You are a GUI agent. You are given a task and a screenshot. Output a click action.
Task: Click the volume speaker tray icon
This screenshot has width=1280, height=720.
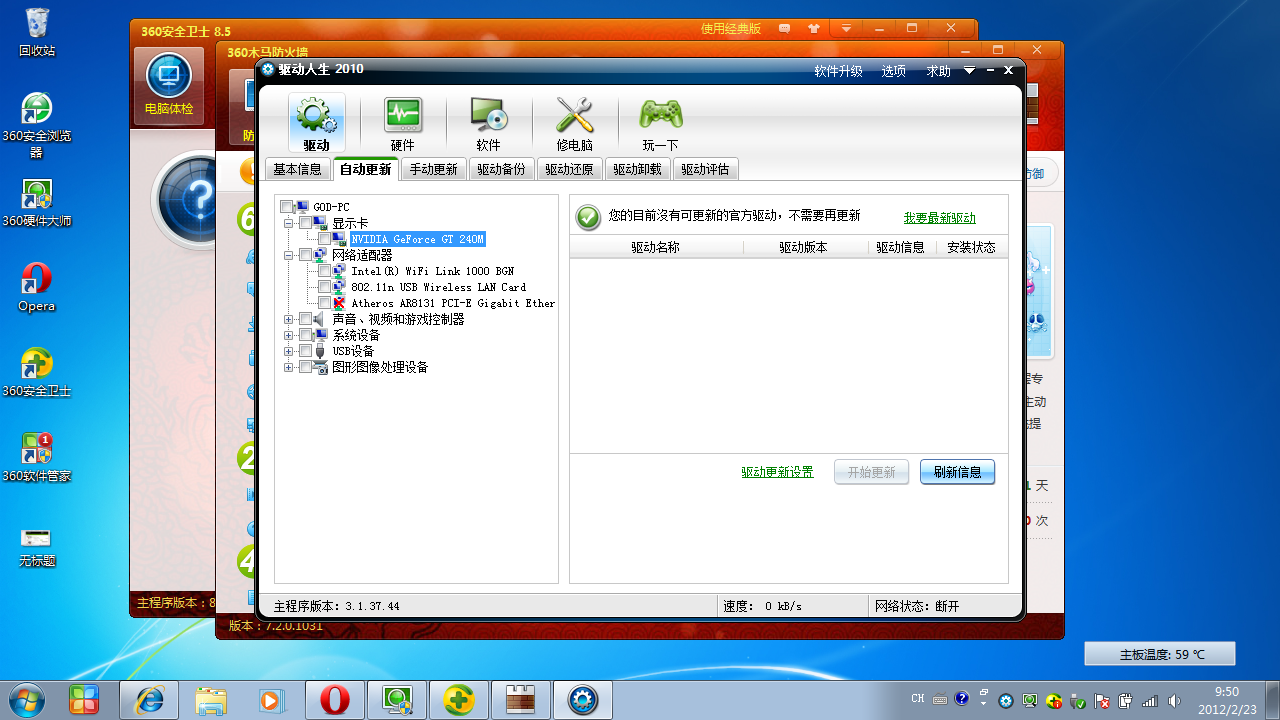pyautogui.click(x=1175, y=700)
